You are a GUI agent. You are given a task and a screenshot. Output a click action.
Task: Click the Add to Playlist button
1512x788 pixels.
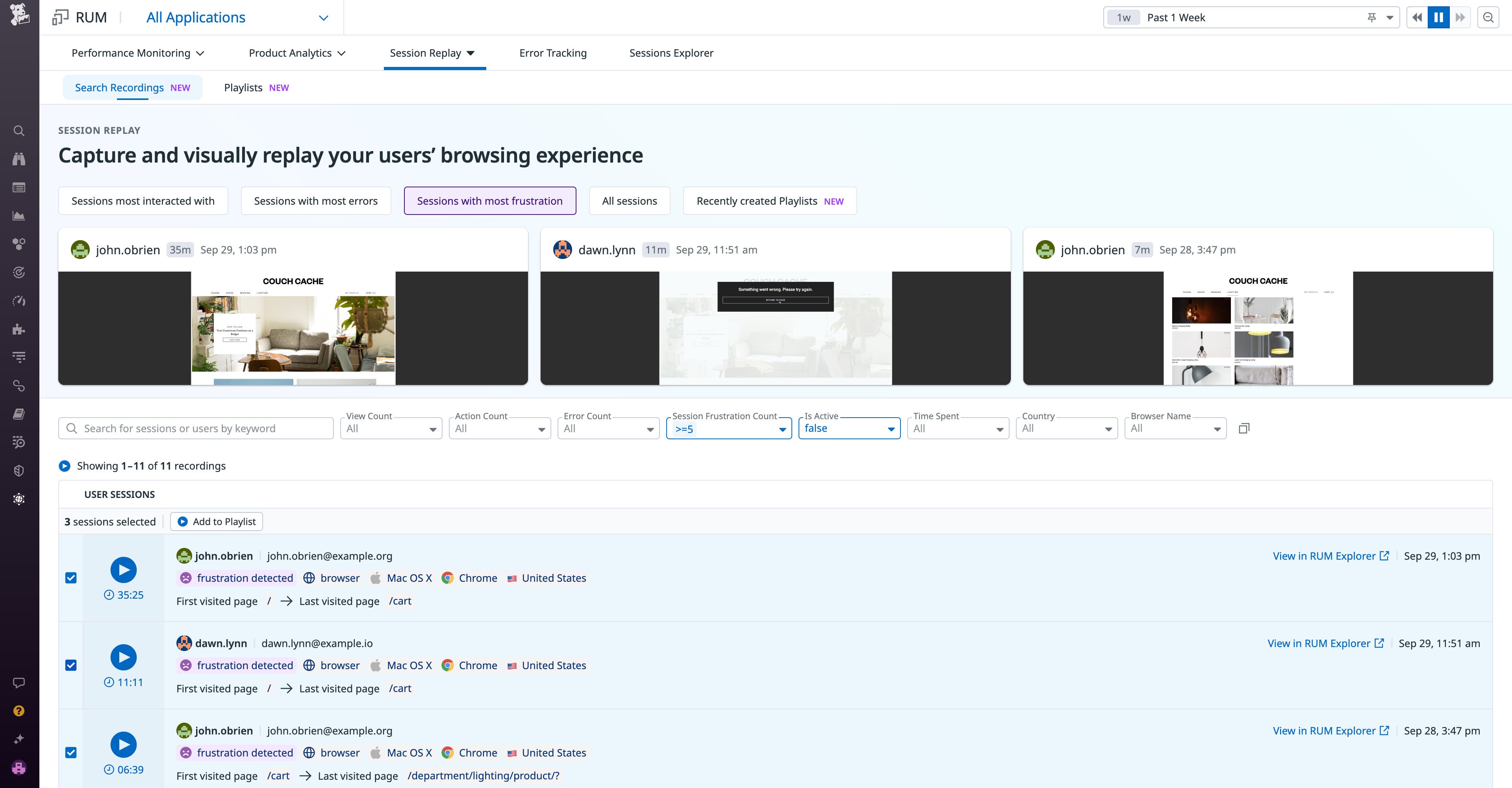point(216,521)
